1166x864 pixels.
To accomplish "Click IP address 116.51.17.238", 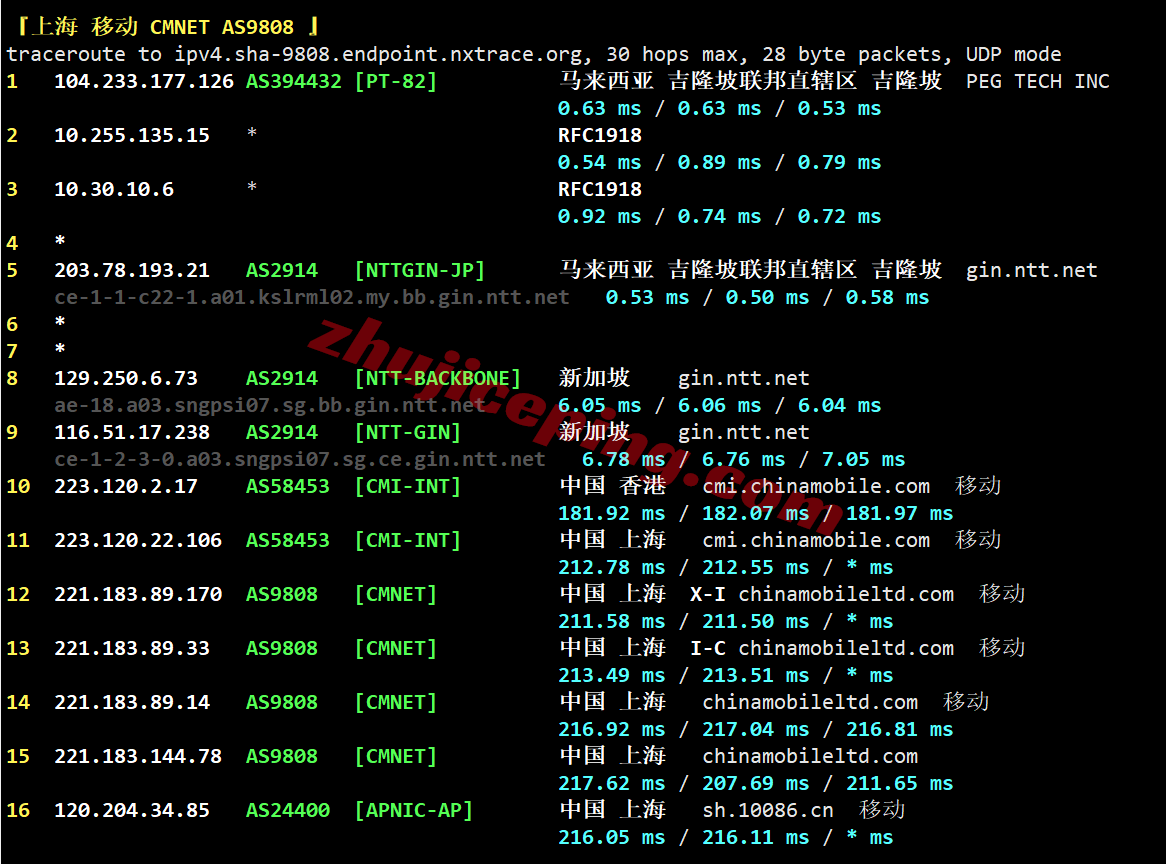I will click(x=132, y=432).
